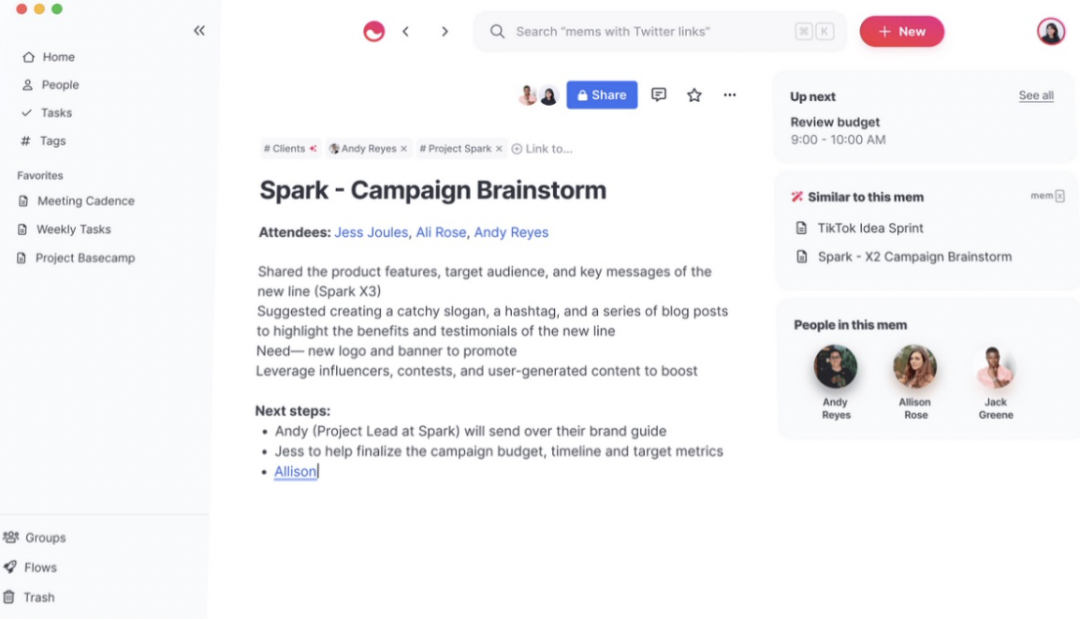Open Ali Rose attendee link
Image resolution: width=1080 pixels, height=620 pixels.
[441, 233]
